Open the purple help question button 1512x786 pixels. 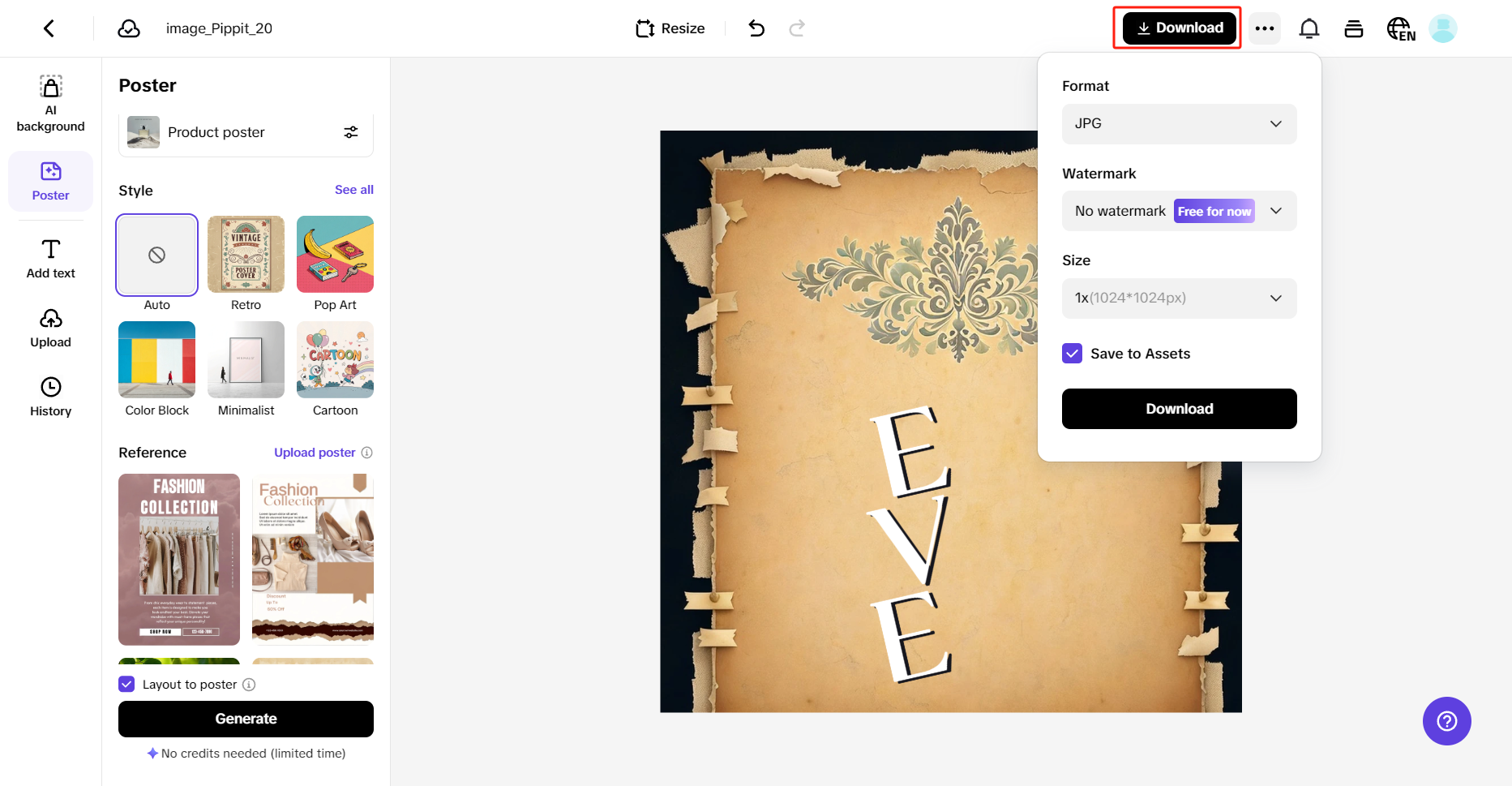[x=1447, y=721]
